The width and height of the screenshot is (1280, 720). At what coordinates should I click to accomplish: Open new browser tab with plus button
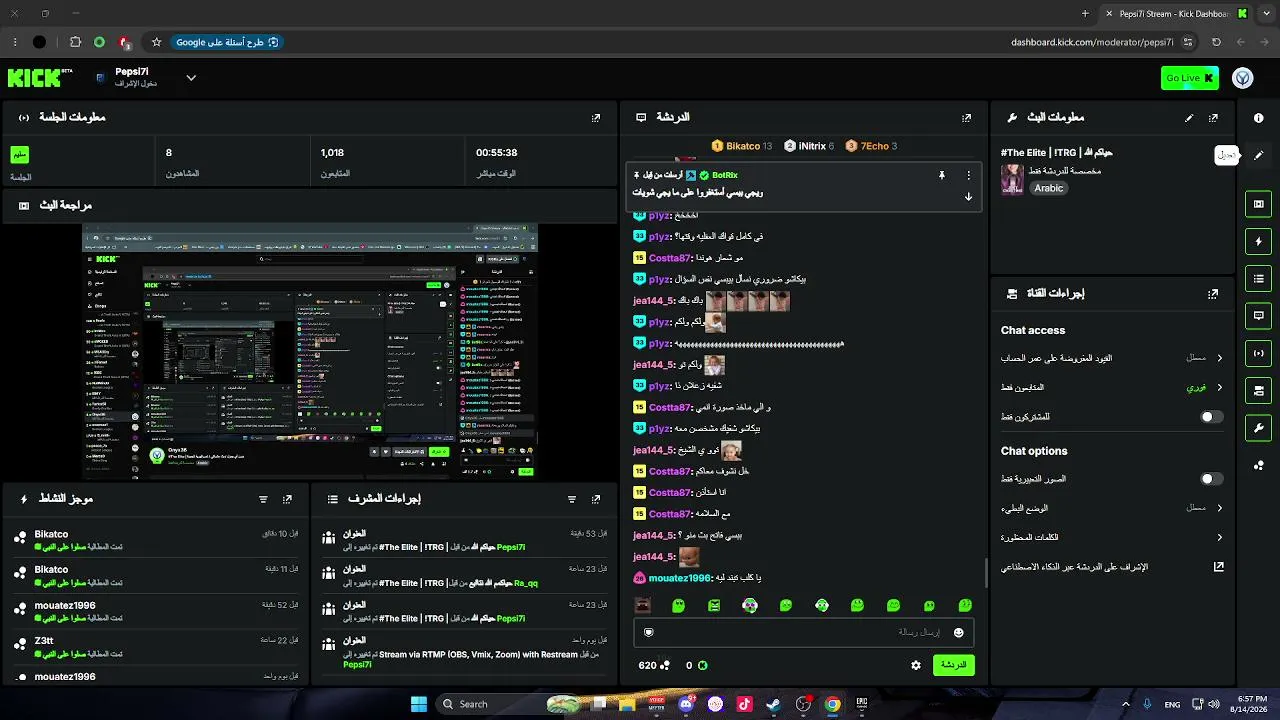tap(1085, 14)
